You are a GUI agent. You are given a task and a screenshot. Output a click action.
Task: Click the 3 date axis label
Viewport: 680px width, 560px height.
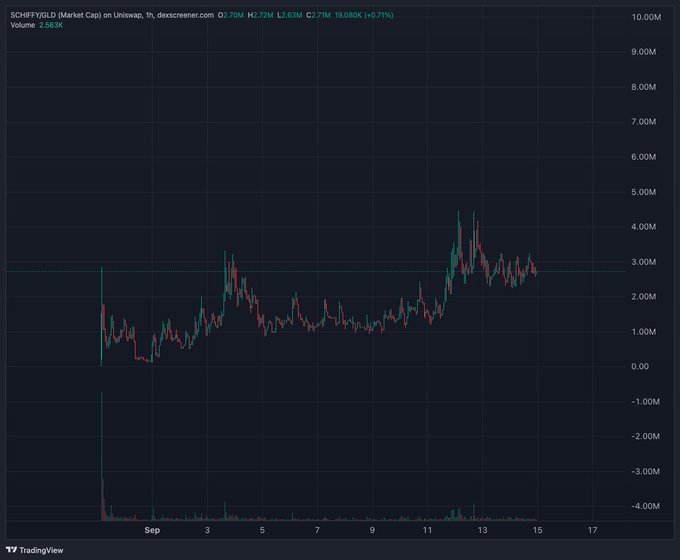pyautogui.click(x=207, y=530)
